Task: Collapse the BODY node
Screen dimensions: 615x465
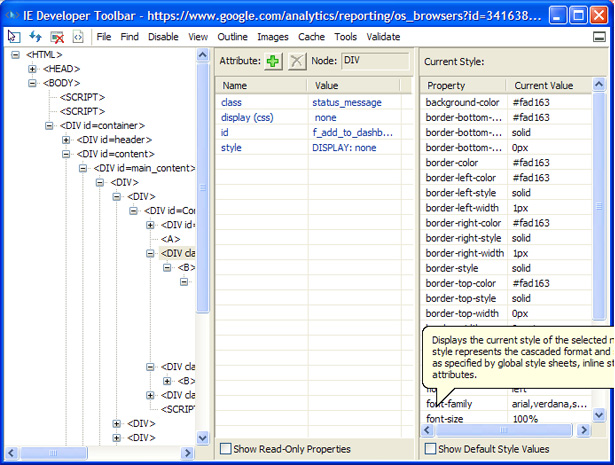Action: (32, 83)
